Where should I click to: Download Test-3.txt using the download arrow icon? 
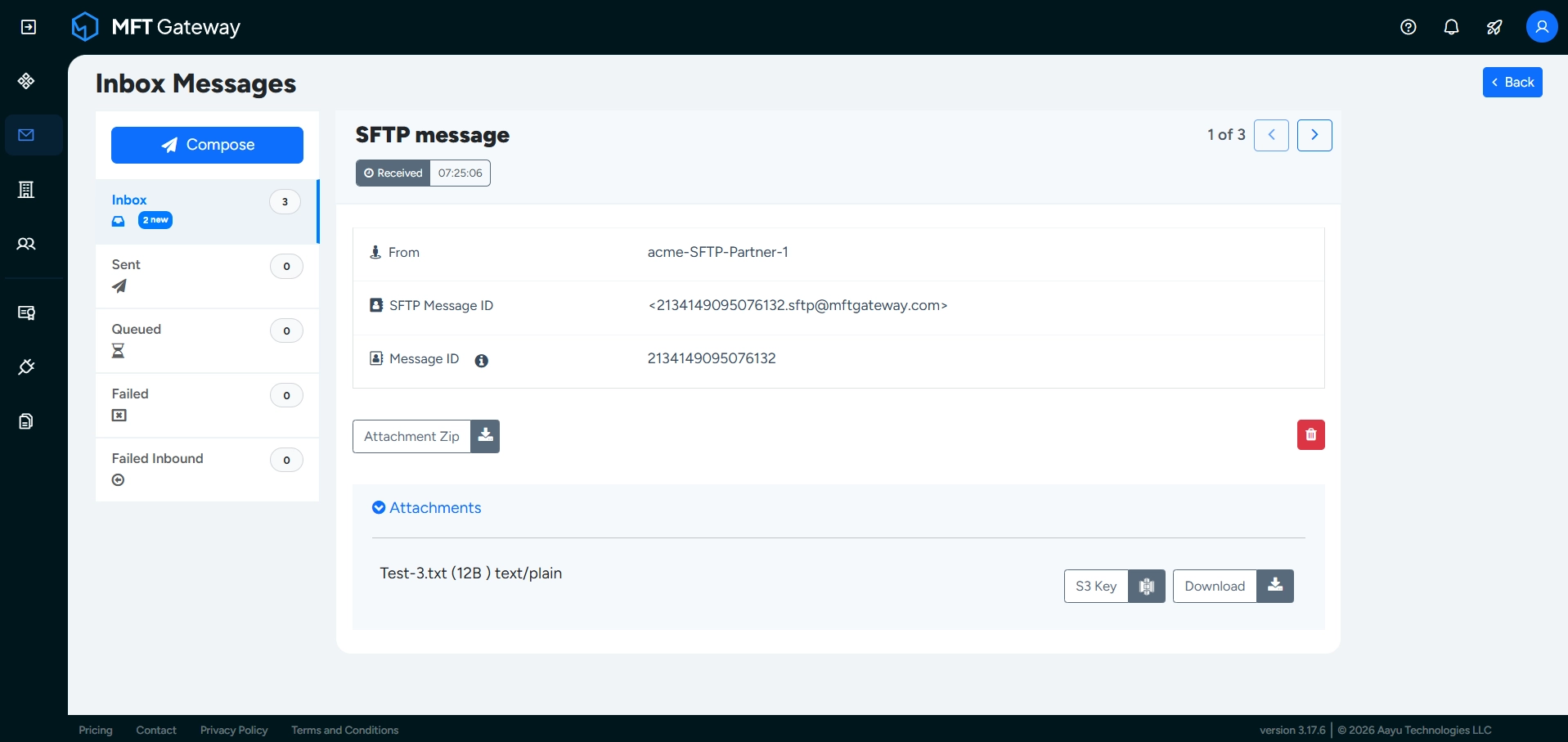click(1275, 587)
